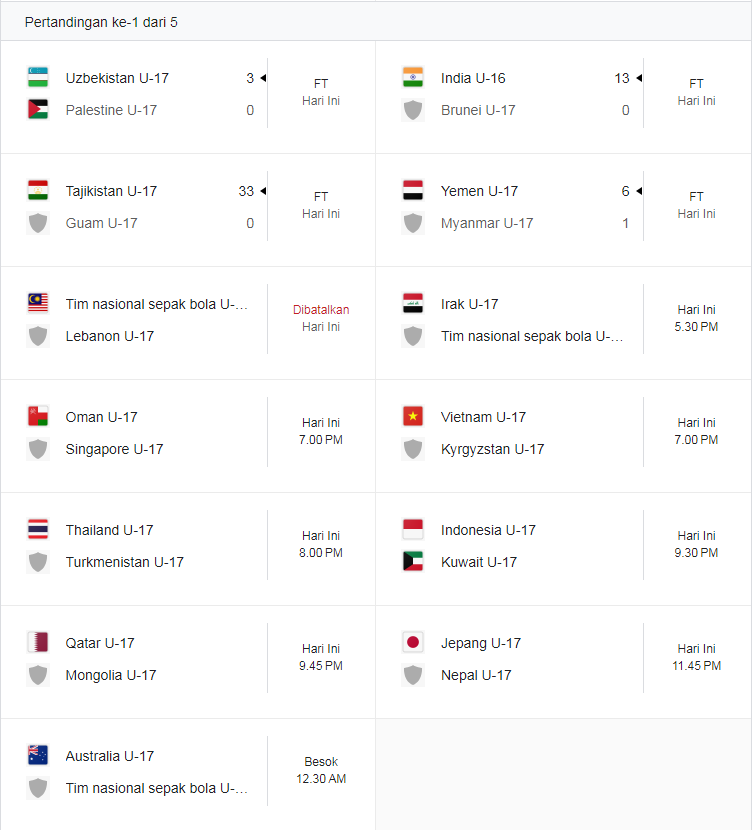Click the Australia flag icon

(38, 755)
